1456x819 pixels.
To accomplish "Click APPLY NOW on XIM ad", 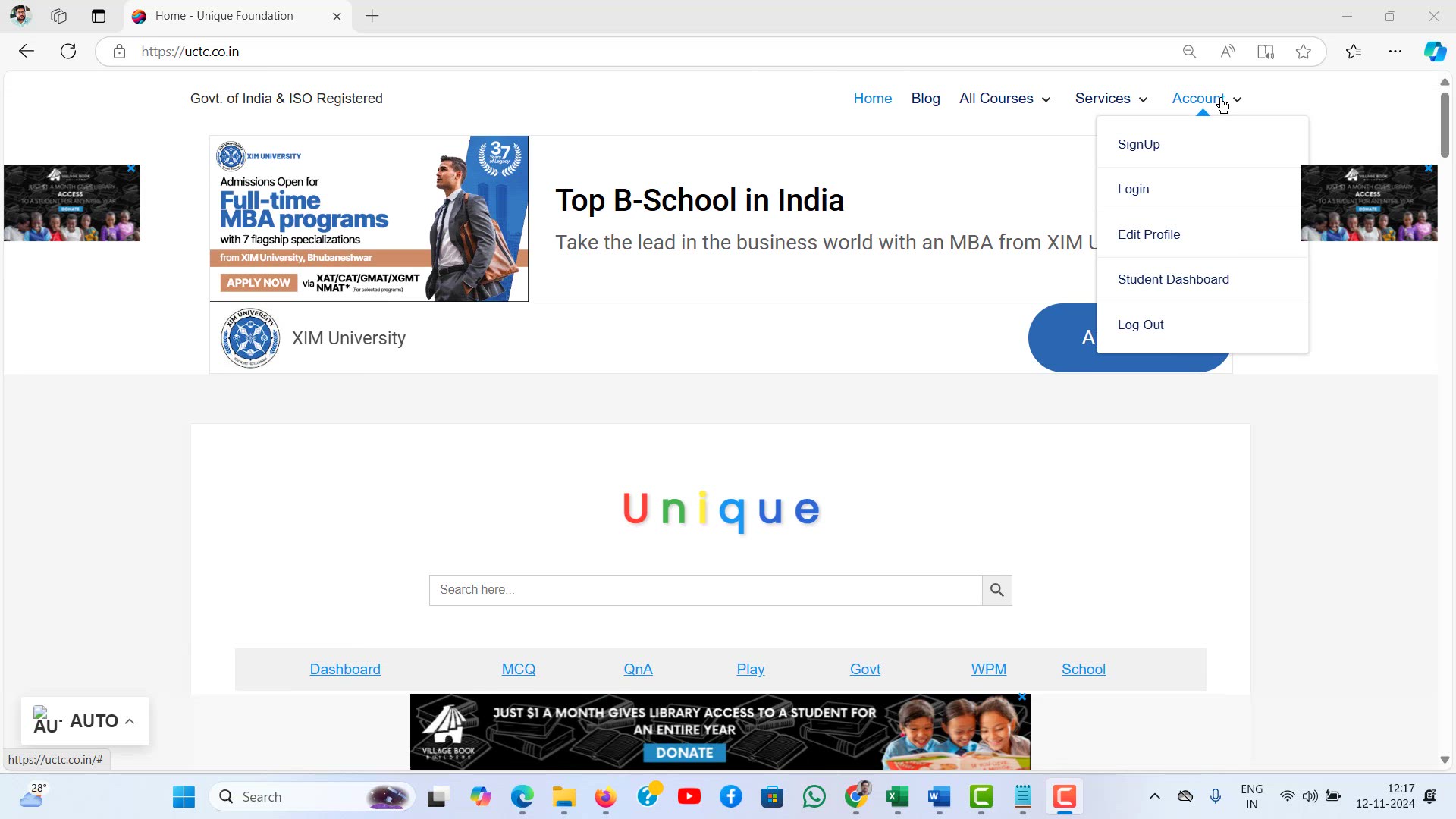I will click(259, 283).
